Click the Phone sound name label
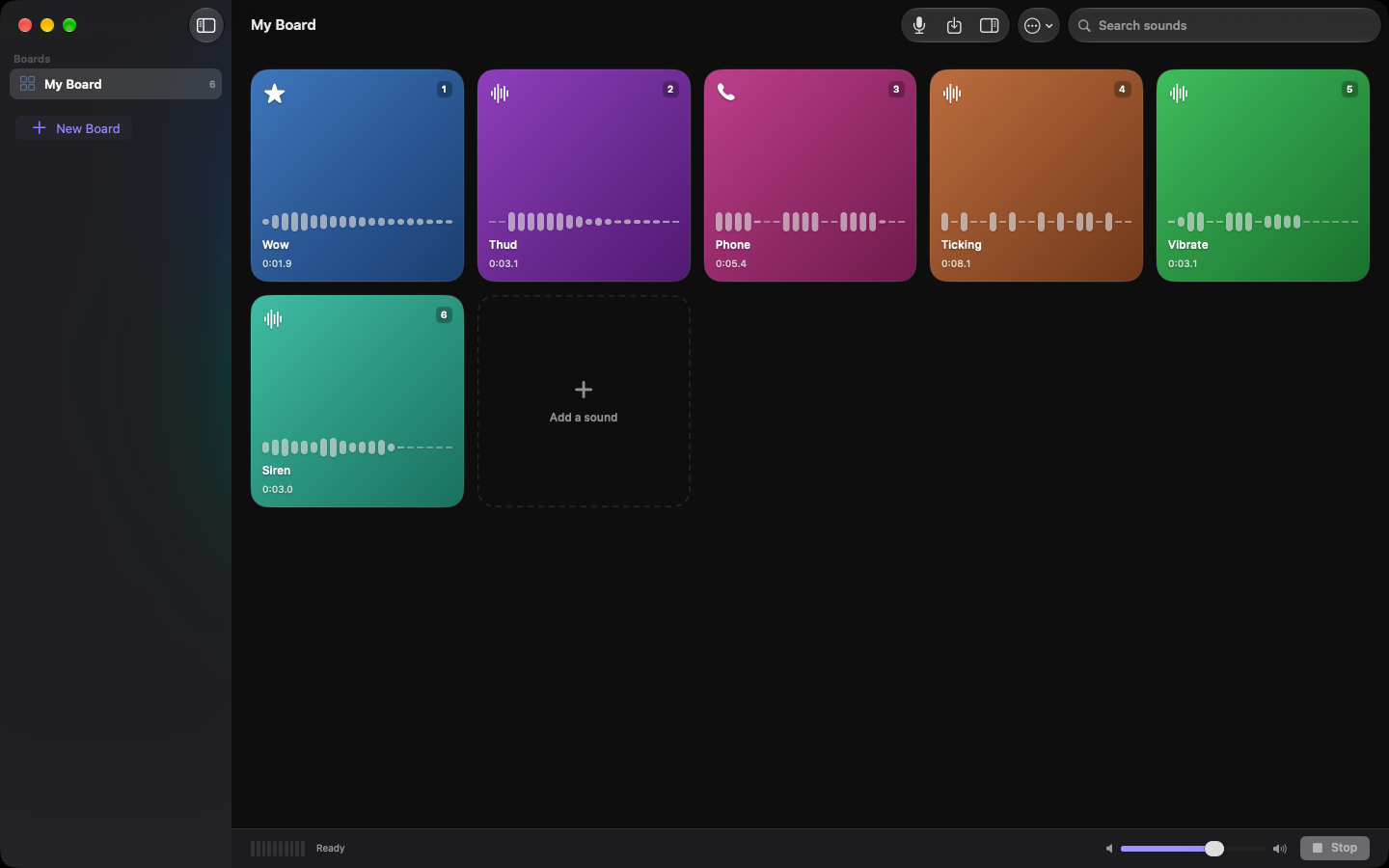Image resolution: width=1389 pixels, height=868 pixels. point(733,245)
